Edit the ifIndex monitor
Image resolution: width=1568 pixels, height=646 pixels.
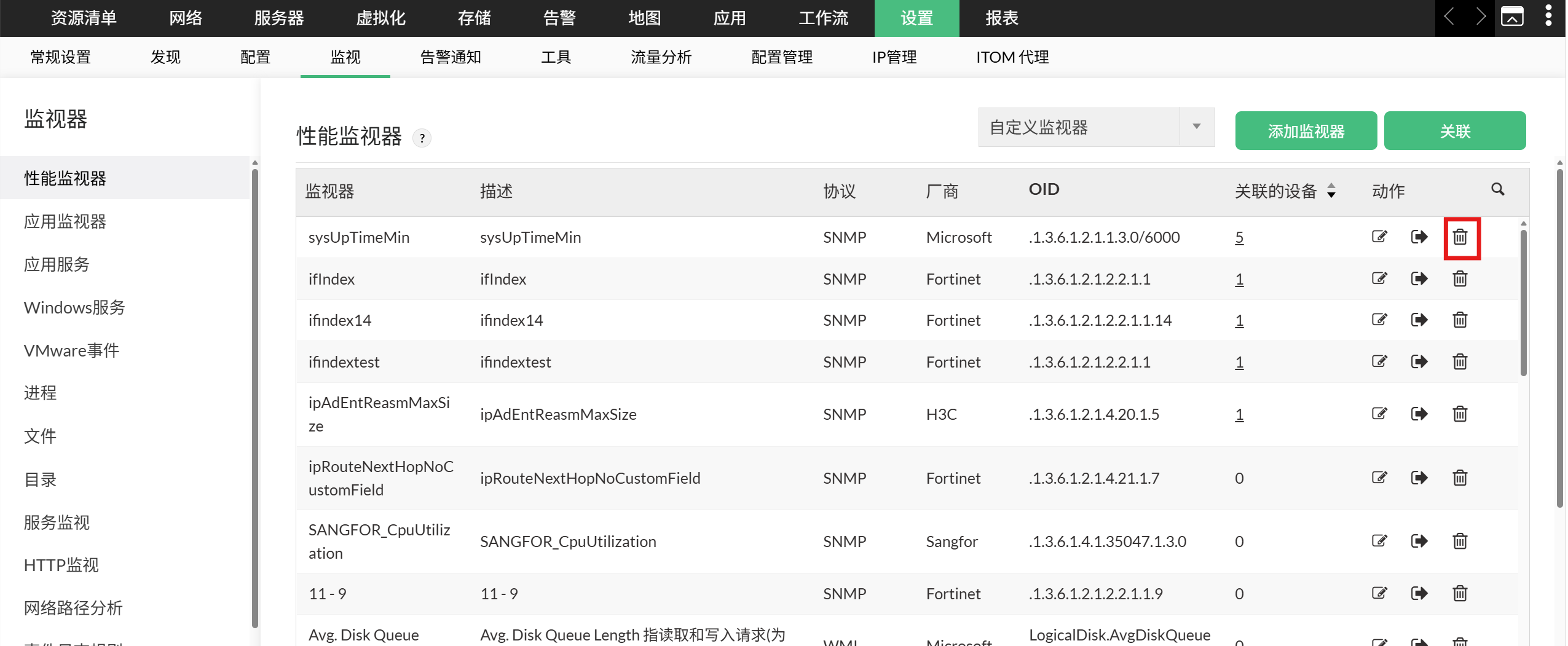coord(1379,278)
